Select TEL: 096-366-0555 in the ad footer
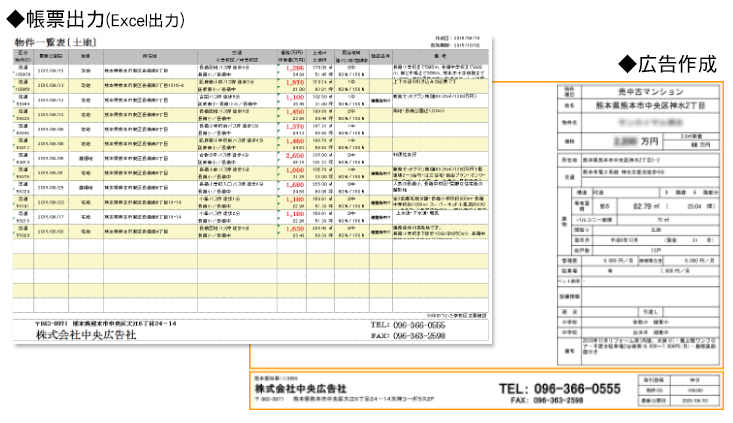This screenshot has height=423, width=733. click(560, 389)
